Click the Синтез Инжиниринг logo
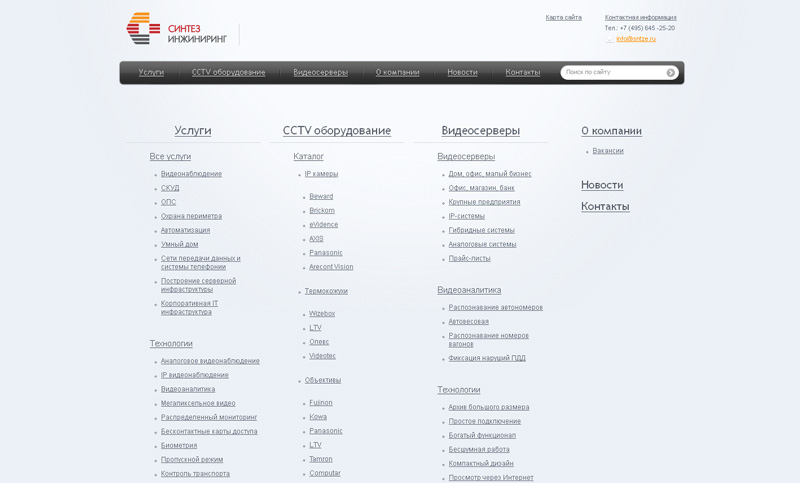Viewport: 800px width, 483px height. 177,29
